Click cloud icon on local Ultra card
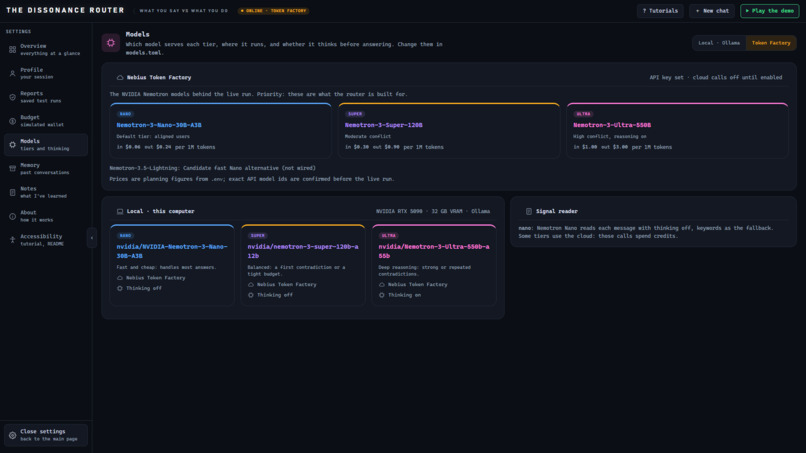The width and height of the screenshot is (806, 453). [x=382, y=285]
